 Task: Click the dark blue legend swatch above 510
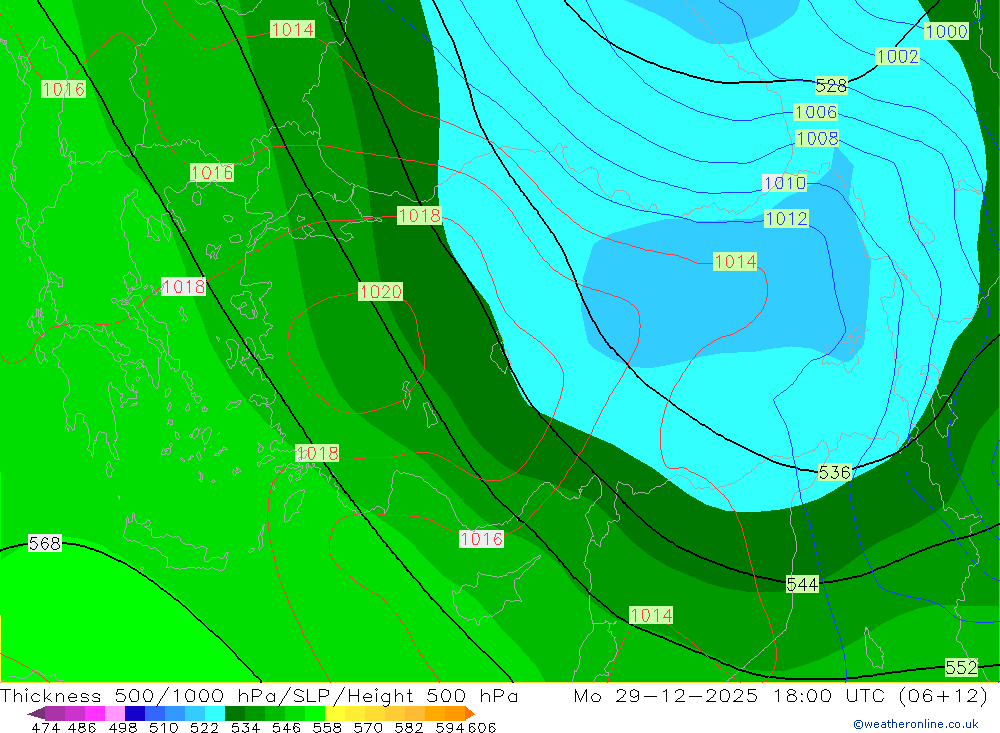click(x=135, y=713)
